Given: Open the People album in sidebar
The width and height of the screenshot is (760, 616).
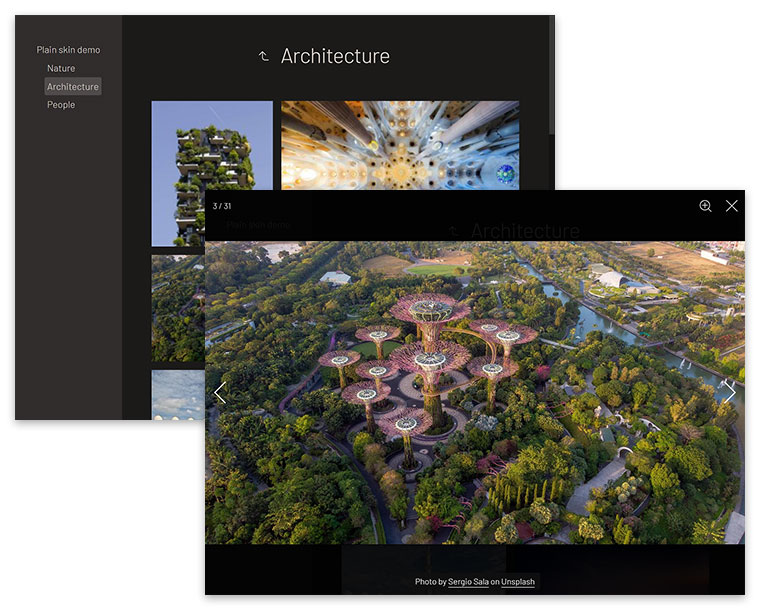Looking at the screenshot, I should [x=61, y=105].
